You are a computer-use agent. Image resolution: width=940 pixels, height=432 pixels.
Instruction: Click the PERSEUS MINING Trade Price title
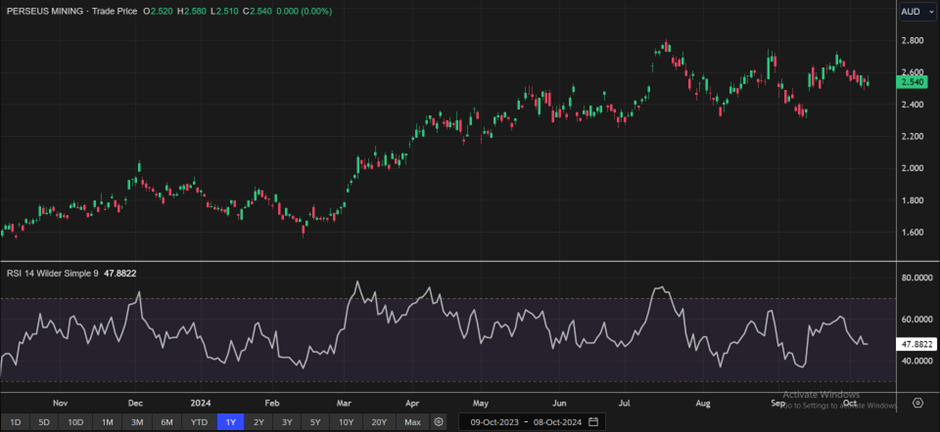(70, 11)
